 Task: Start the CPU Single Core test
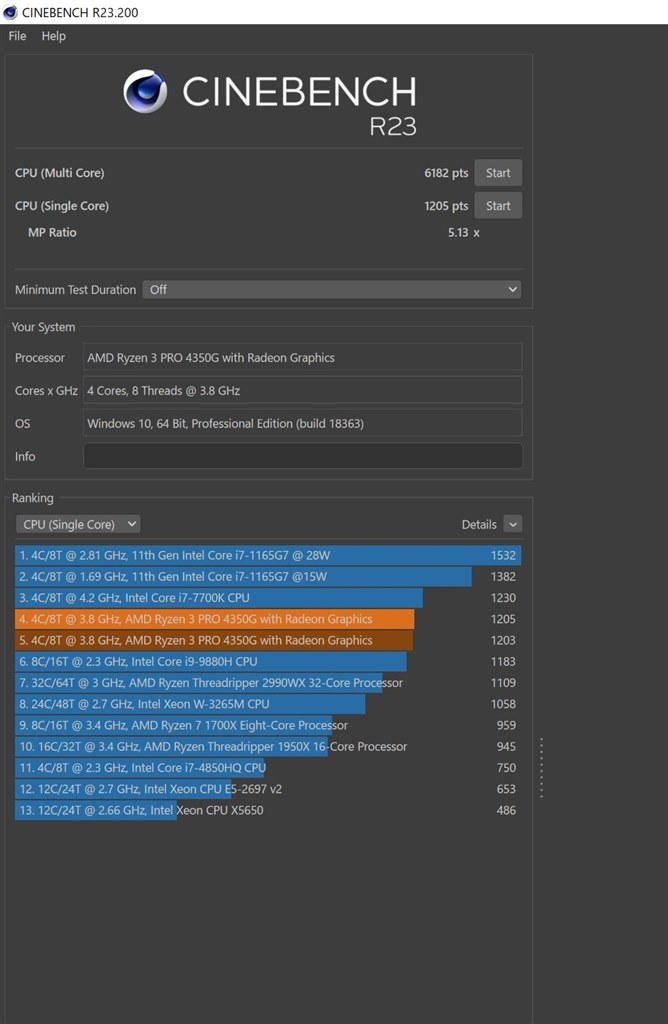(x=497, y=206)
